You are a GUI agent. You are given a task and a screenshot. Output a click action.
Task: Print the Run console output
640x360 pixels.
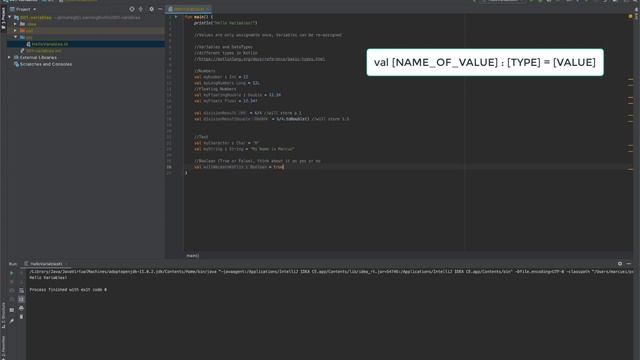21,308
